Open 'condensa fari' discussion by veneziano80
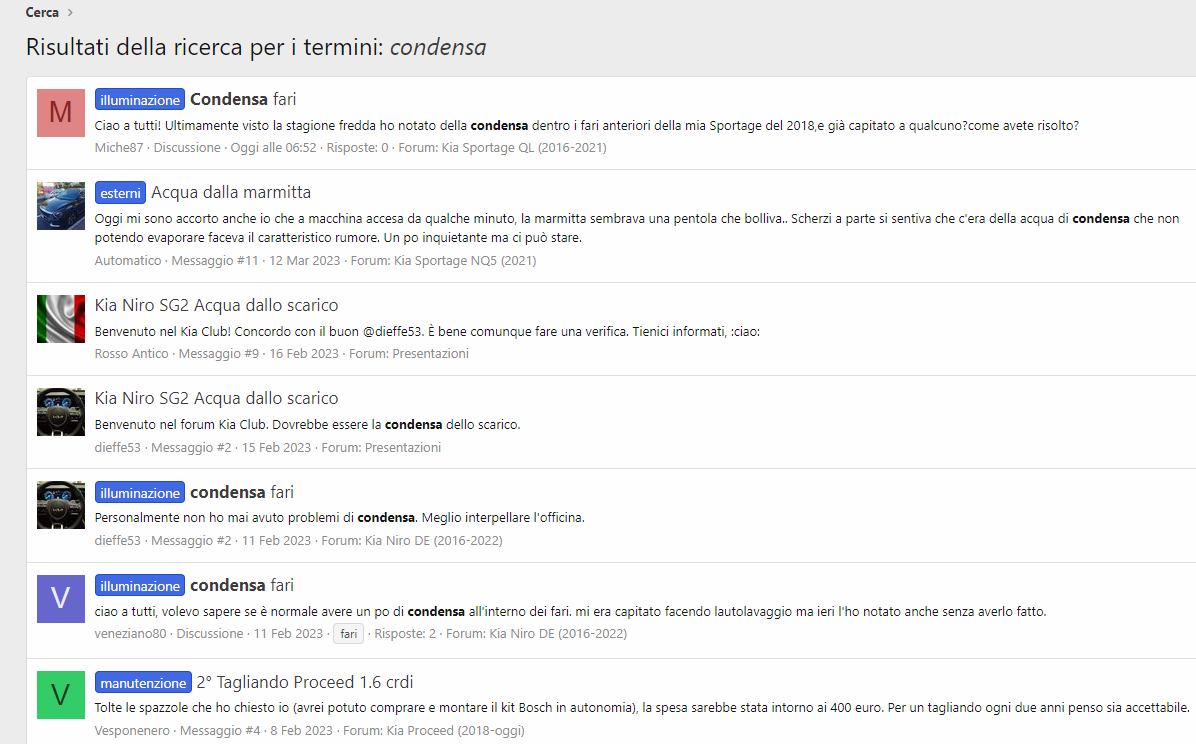Screen dimensions: 1196x744 (x=242, y=585)
